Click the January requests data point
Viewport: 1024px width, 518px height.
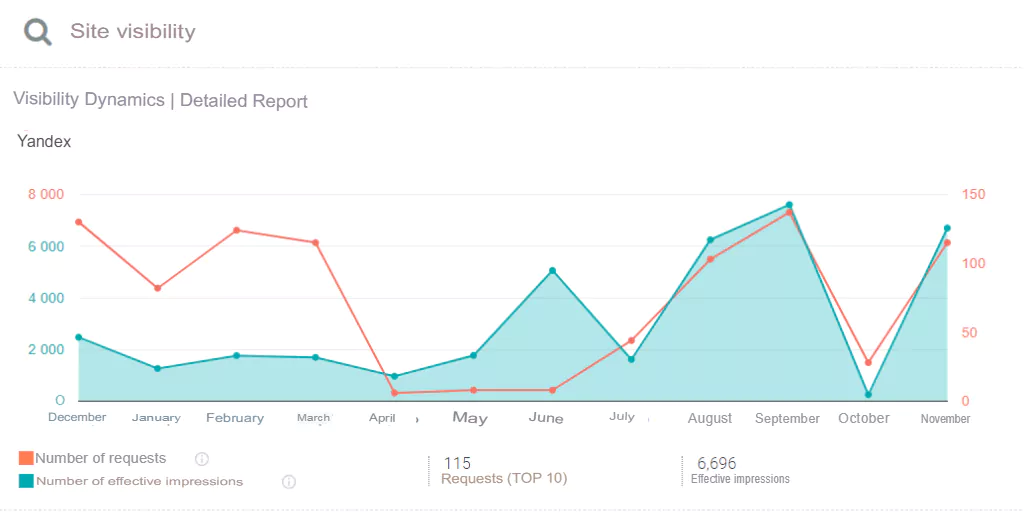157,288
